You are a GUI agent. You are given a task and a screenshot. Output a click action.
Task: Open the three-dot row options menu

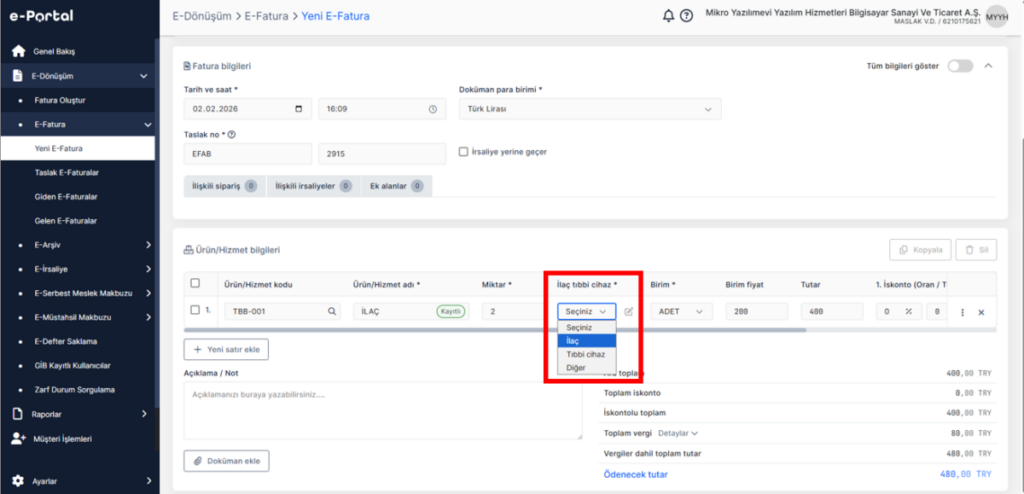(962, 312)
